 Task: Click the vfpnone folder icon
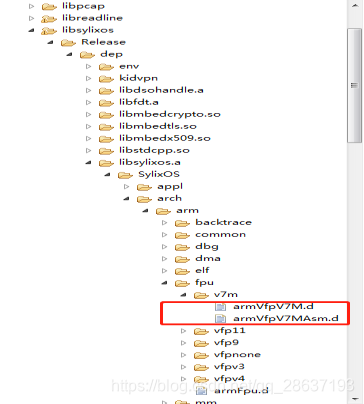[x=201, y=355]
